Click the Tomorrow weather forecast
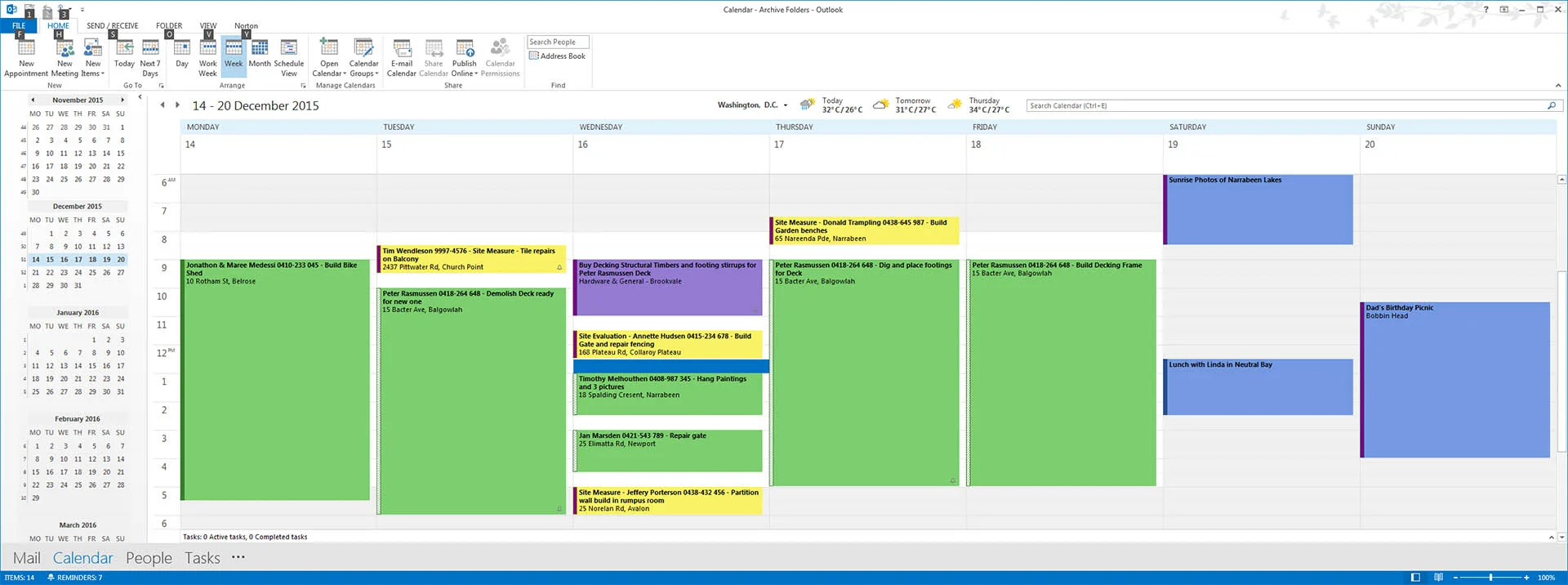This screenshot has height=585, width=1568. click(905, 105)
